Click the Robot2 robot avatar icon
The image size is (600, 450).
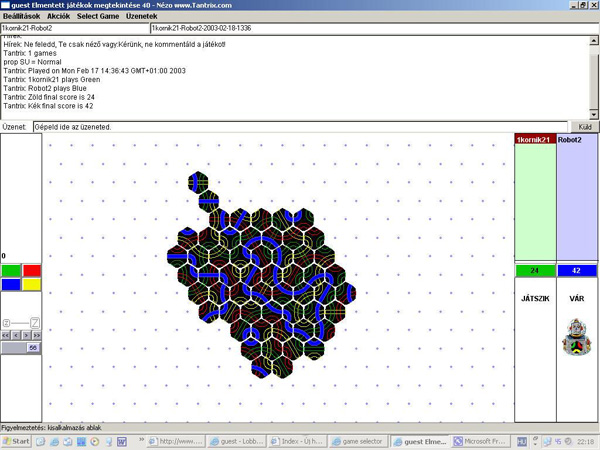577,335
